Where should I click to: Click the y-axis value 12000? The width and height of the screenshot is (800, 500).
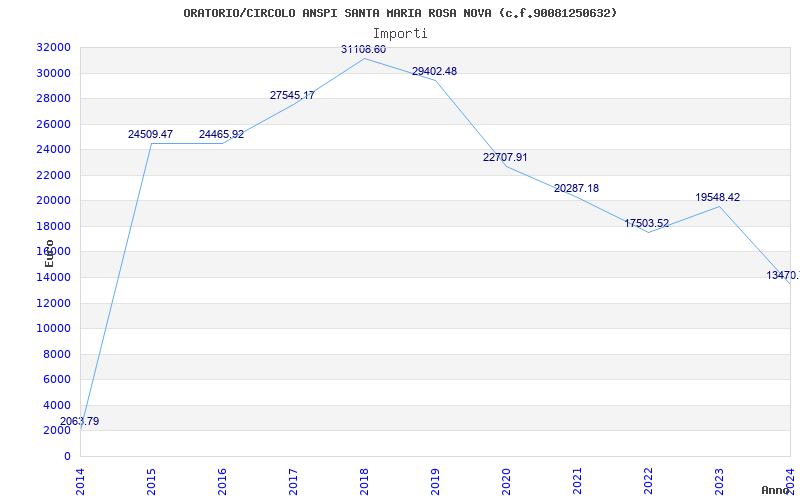[x=53, y=303]
